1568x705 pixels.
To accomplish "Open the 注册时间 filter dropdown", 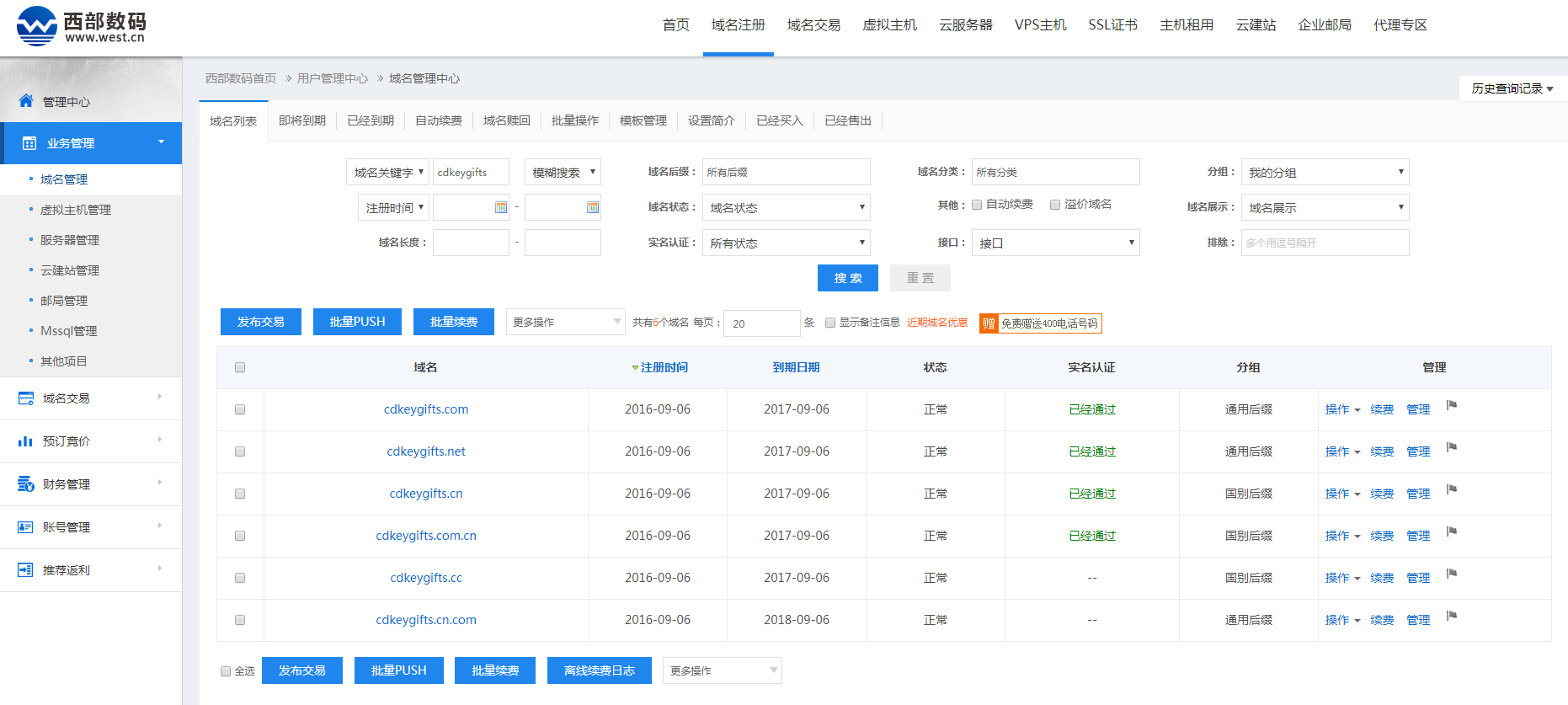I will pos(393,207).
